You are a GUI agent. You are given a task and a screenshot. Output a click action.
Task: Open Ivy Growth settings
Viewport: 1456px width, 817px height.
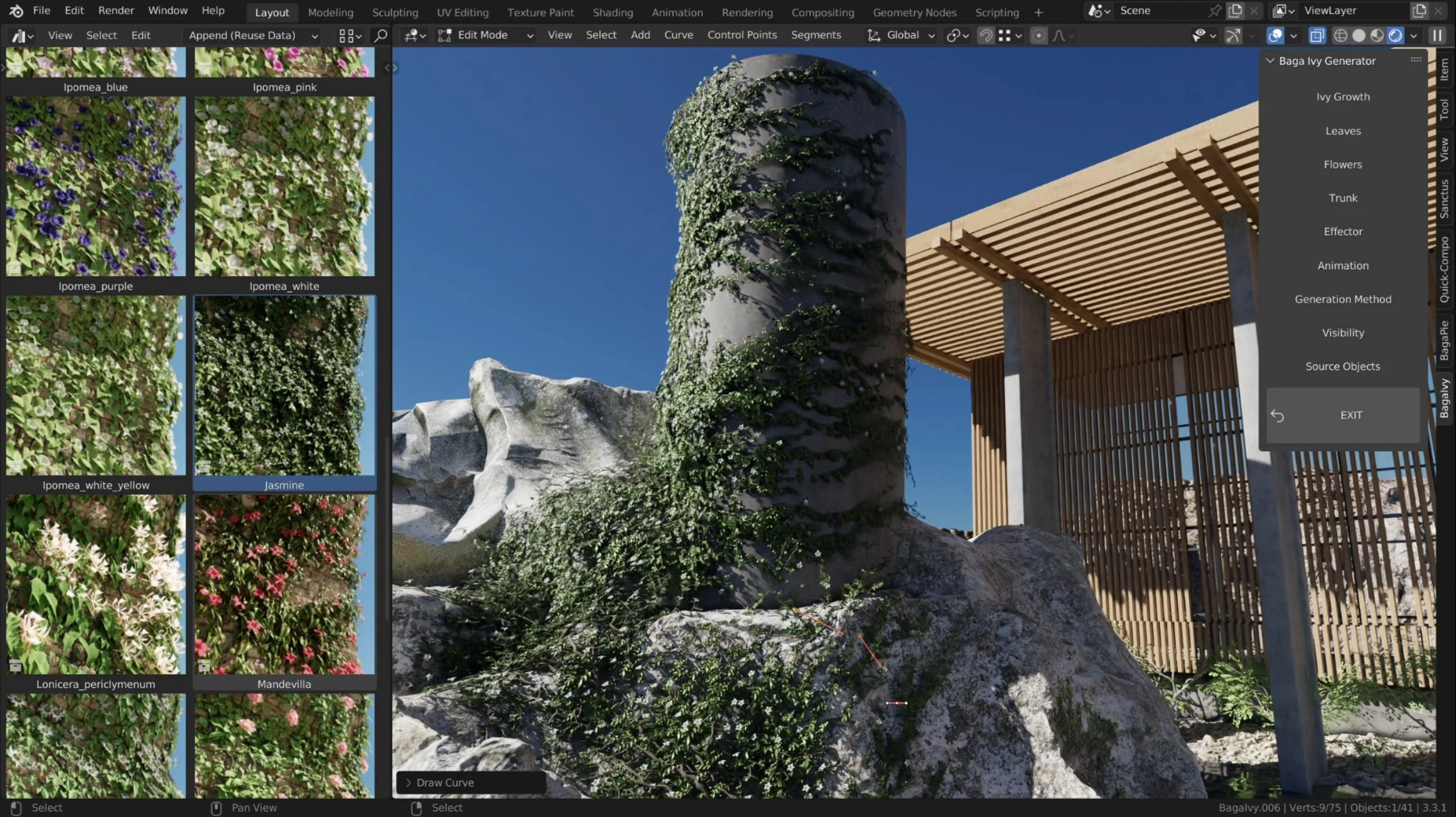click(x=1342, y=97)
